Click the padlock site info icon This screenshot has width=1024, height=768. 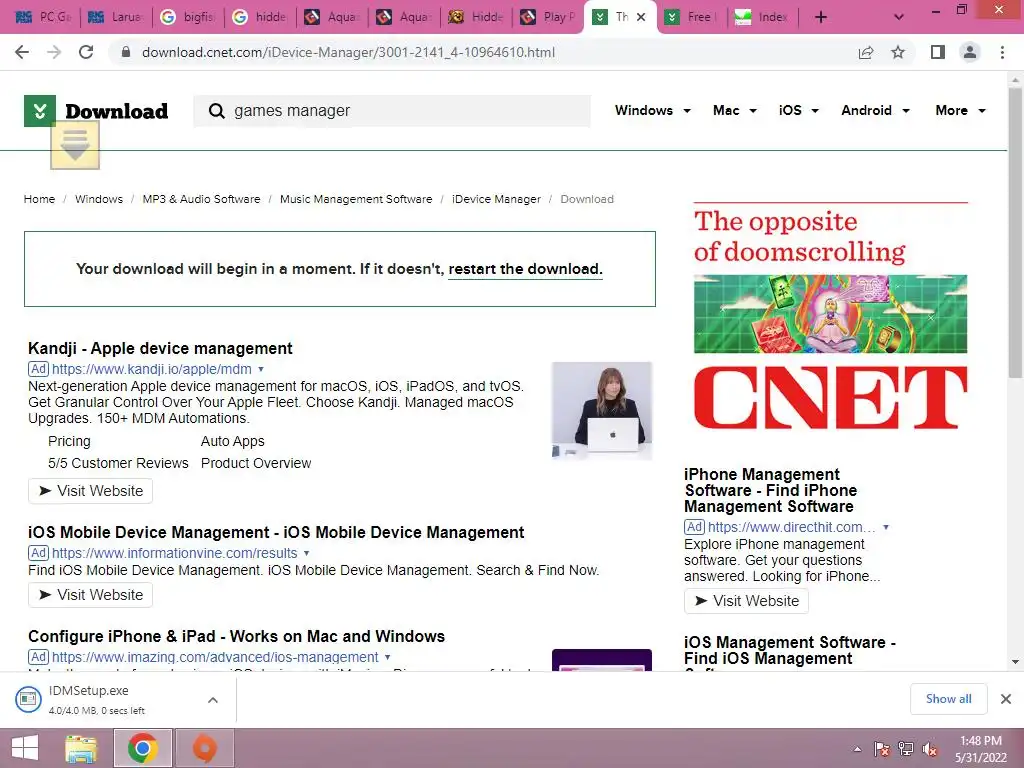click(x=126, y=52)
